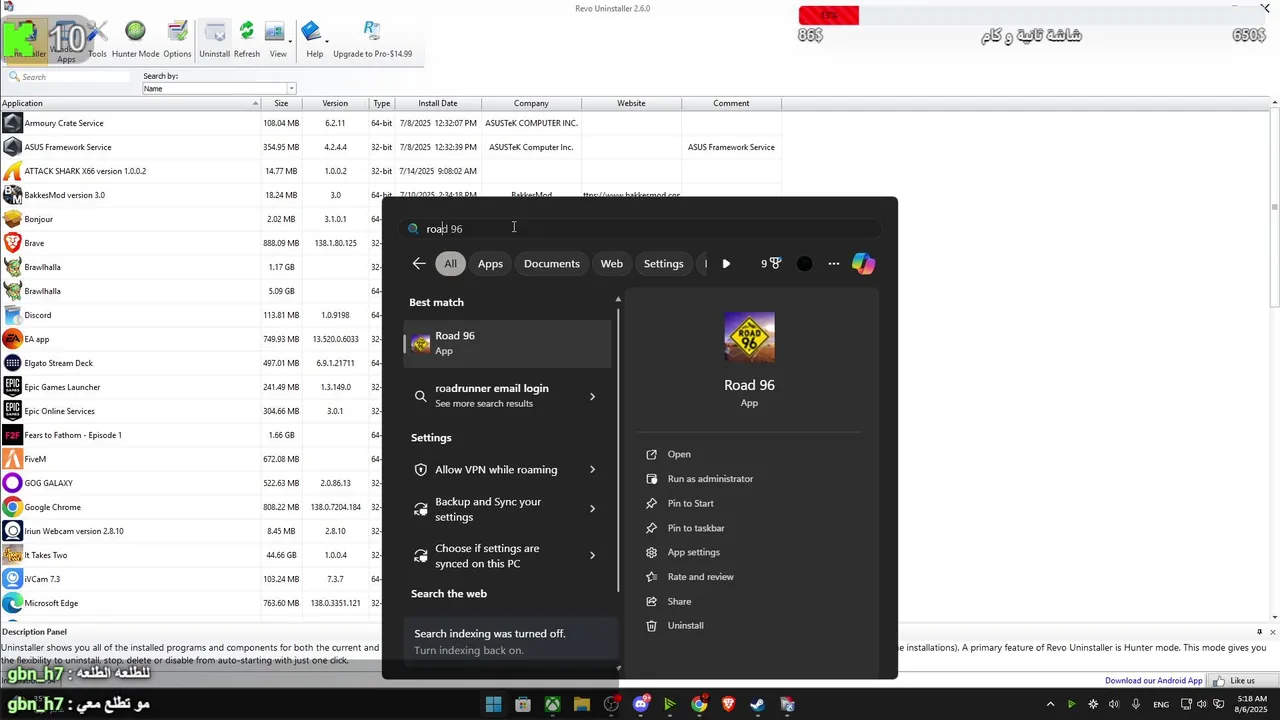Viewport: 1280px width, 720px height.
Task: Choose Pin to taskbar
Action: pos(696,528)
